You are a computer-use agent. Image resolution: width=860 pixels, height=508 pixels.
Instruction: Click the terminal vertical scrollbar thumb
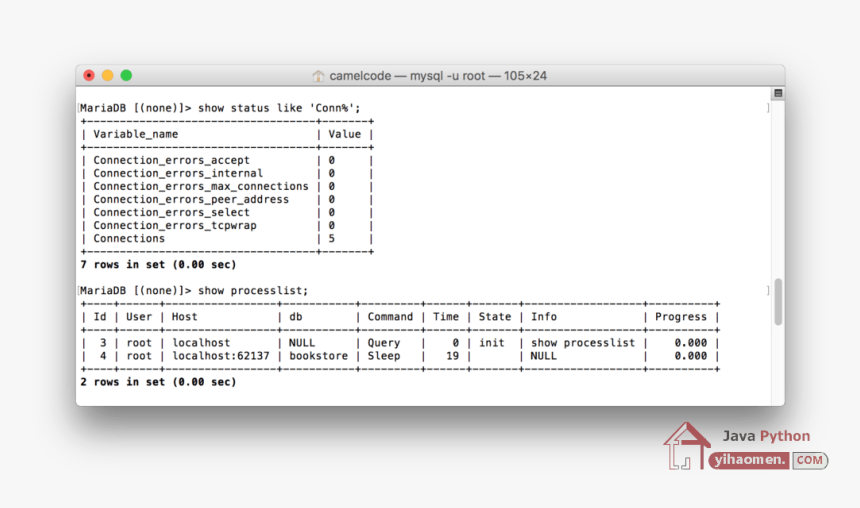point(778,302)
